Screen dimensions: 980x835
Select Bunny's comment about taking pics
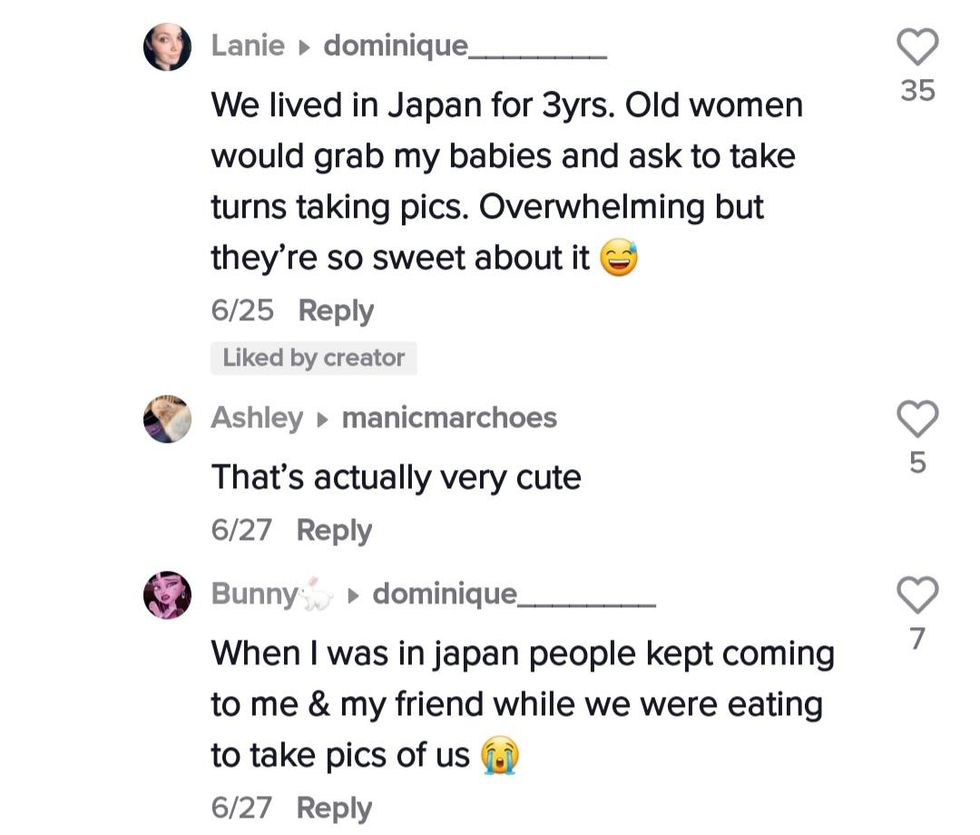click(x=520, y=705)
